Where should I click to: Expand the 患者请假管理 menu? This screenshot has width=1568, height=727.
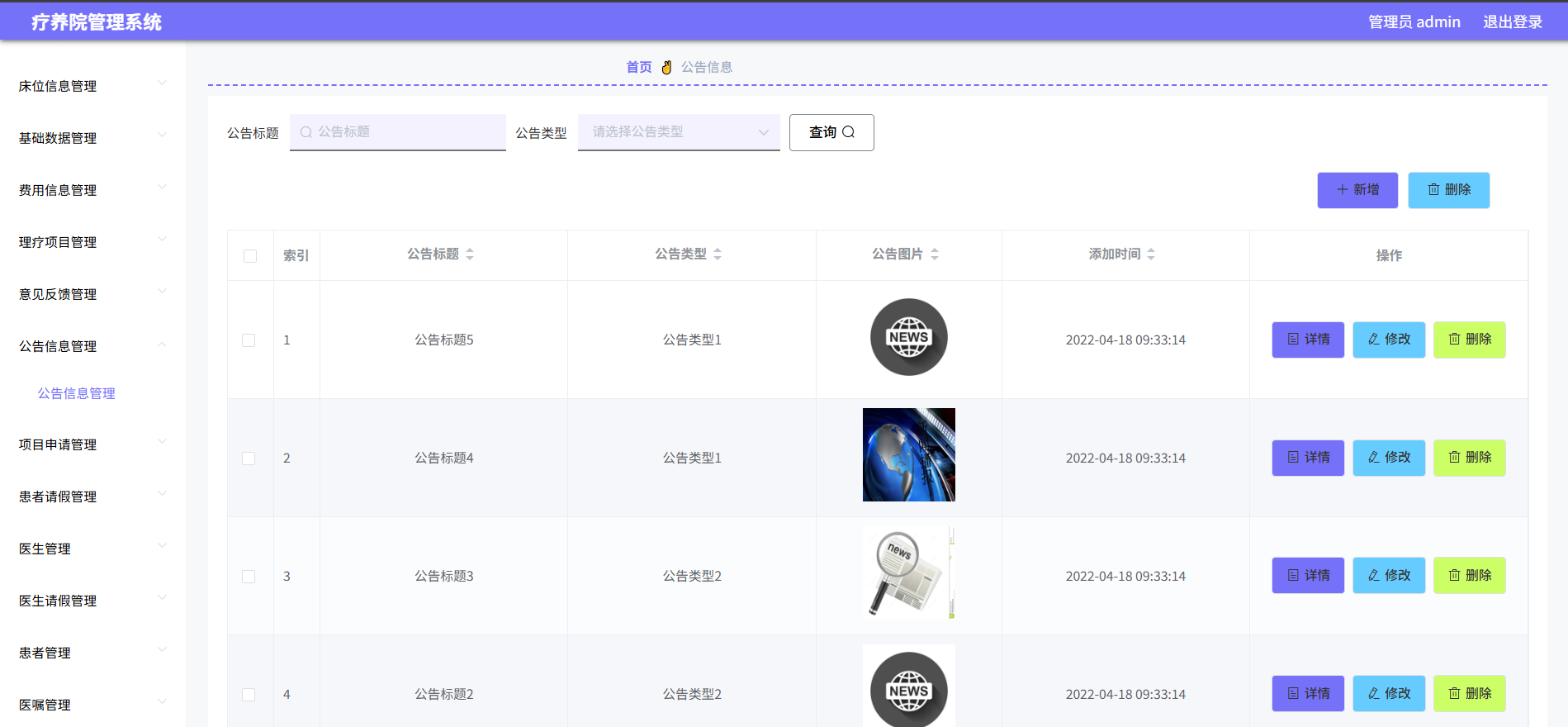coord(92,497)
